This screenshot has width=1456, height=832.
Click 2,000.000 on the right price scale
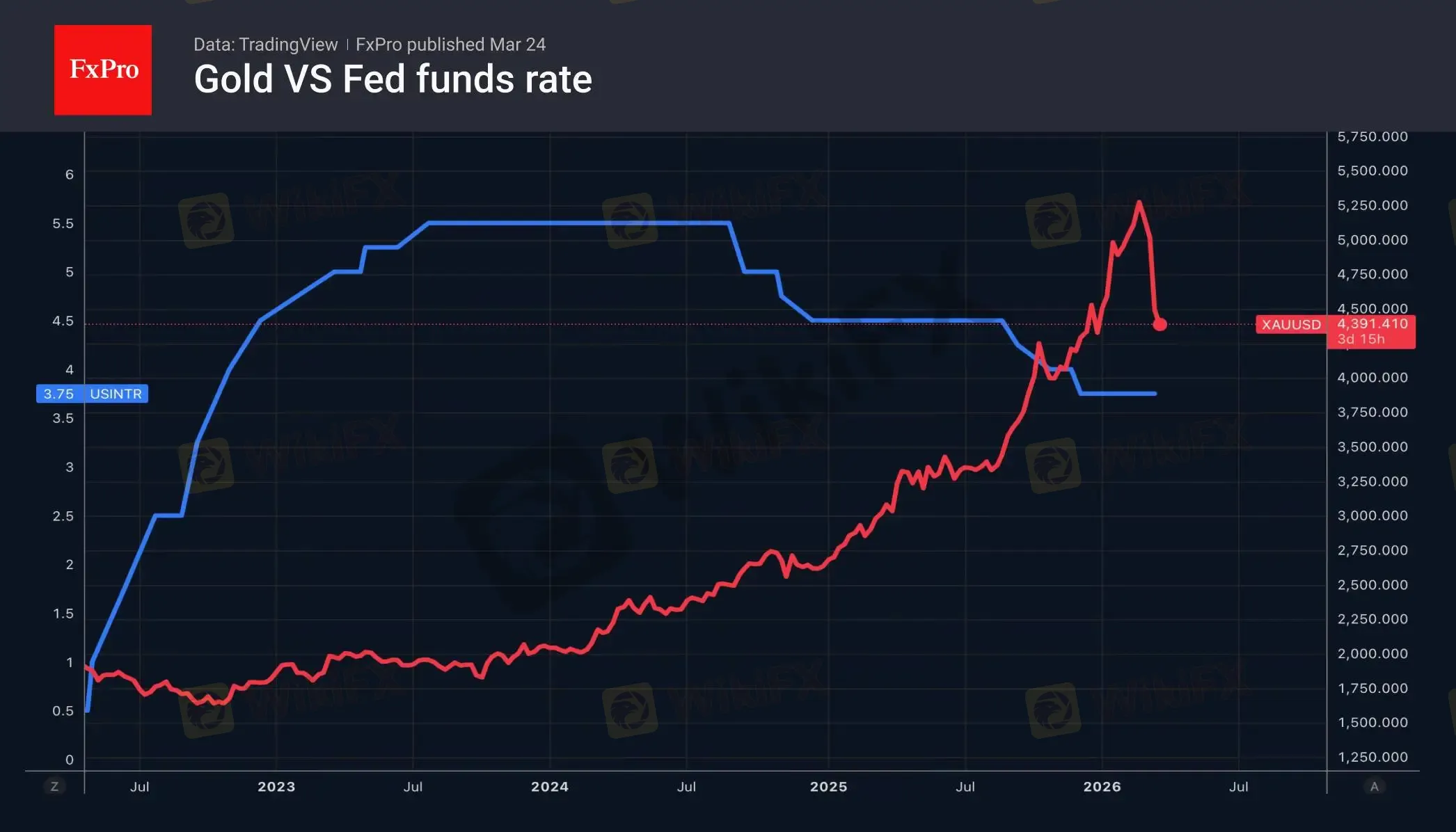coord(1372,654)
